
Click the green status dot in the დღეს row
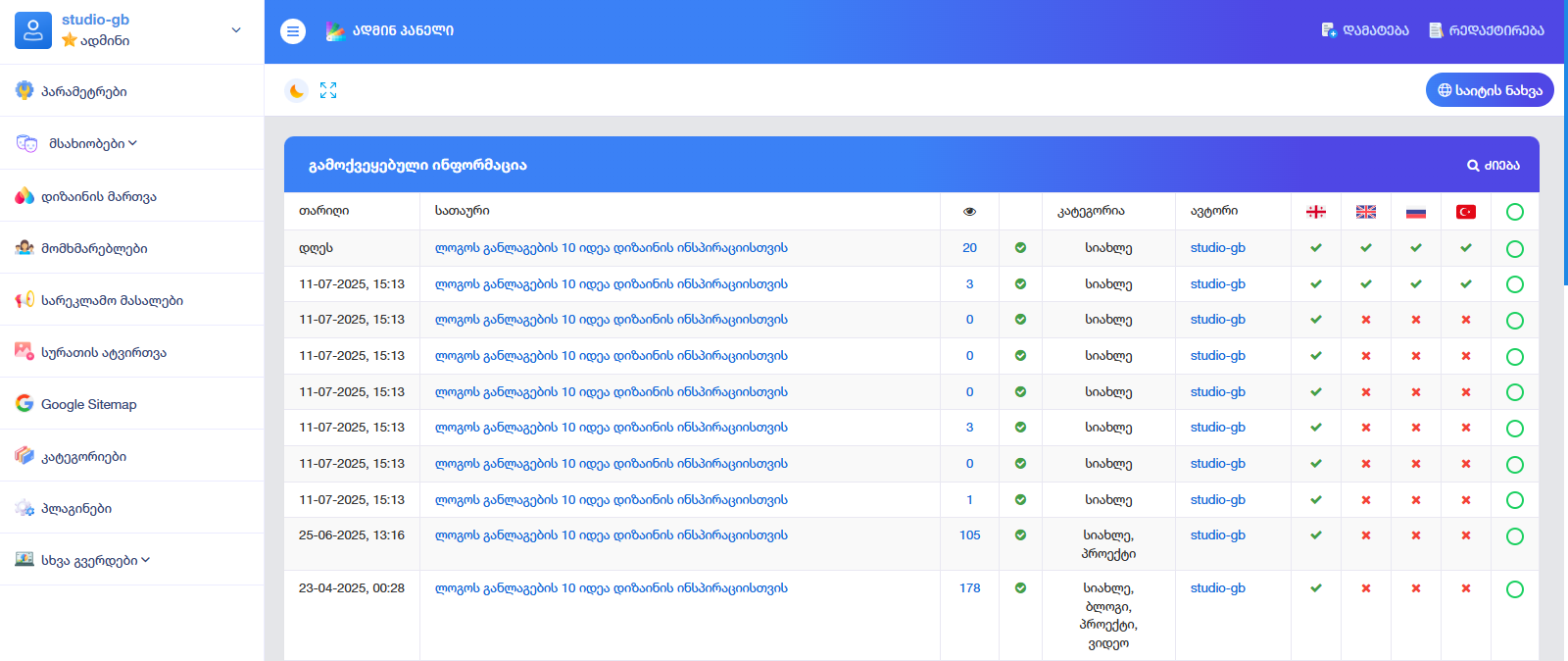click(x=1020, y=248)
